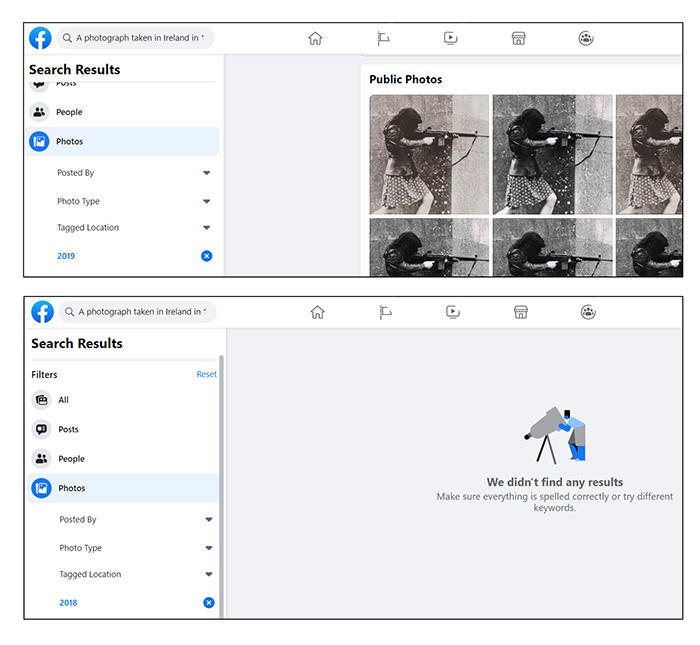Click the 2019 year filter label

[66, 256]
